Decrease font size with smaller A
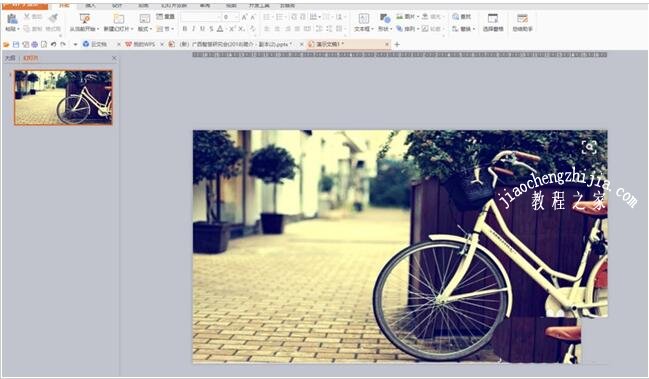Screen dimensions: 649x379 (253, 17)
